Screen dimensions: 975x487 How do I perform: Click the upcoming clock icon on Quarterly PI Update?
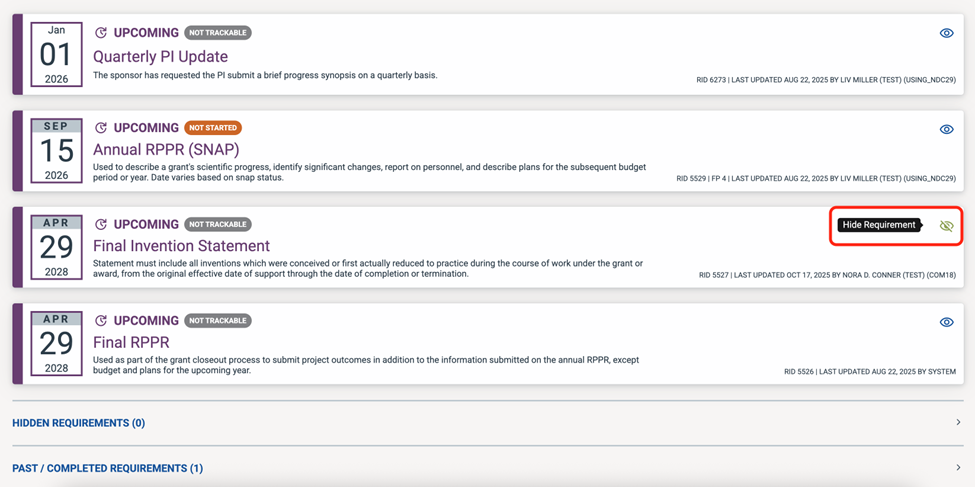[x=101, y=33]
